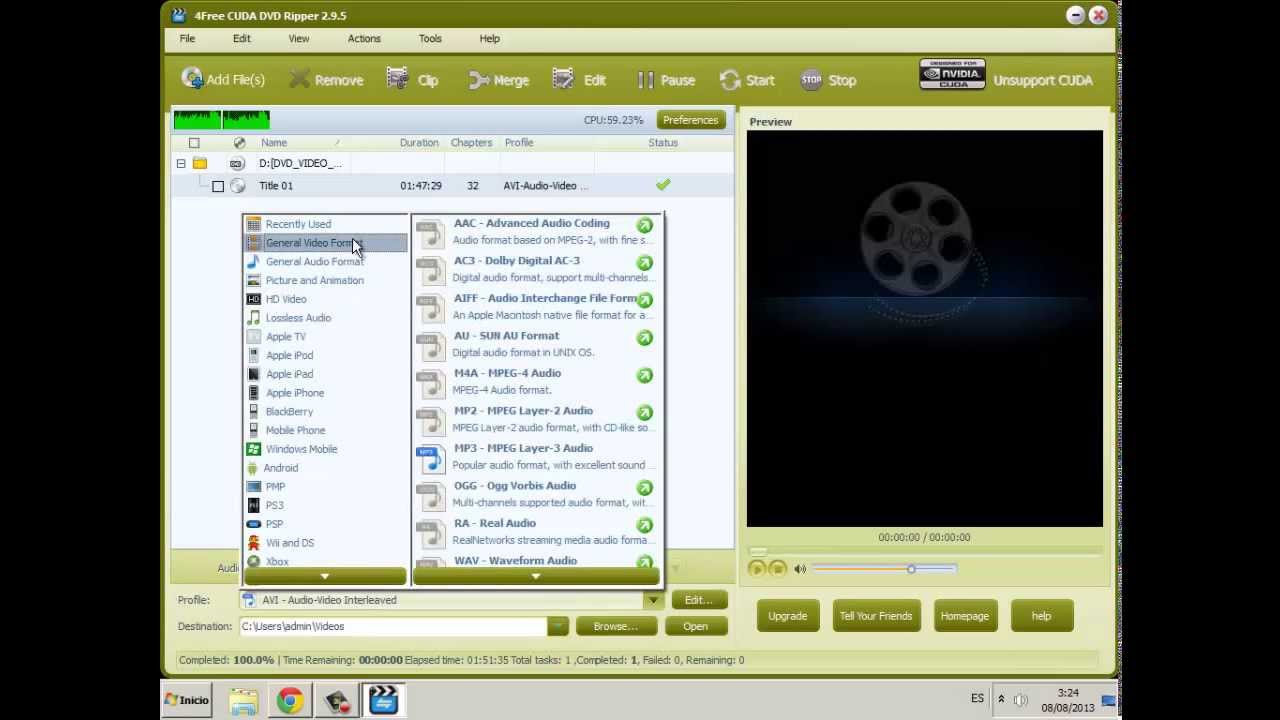Click the Open destination button
Image resolution: width=1280 pixels, height=720 pixels.
(x=695, y=626)
